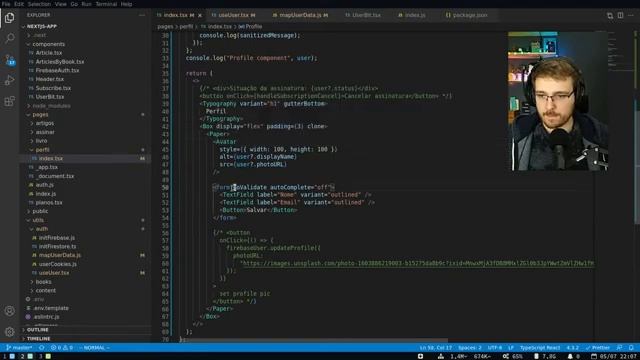The width and height of the screenshot is (640, 360).
Task: Open Article.tsx in the explorer
Action: pyautogui.click(x=49, y=53)
